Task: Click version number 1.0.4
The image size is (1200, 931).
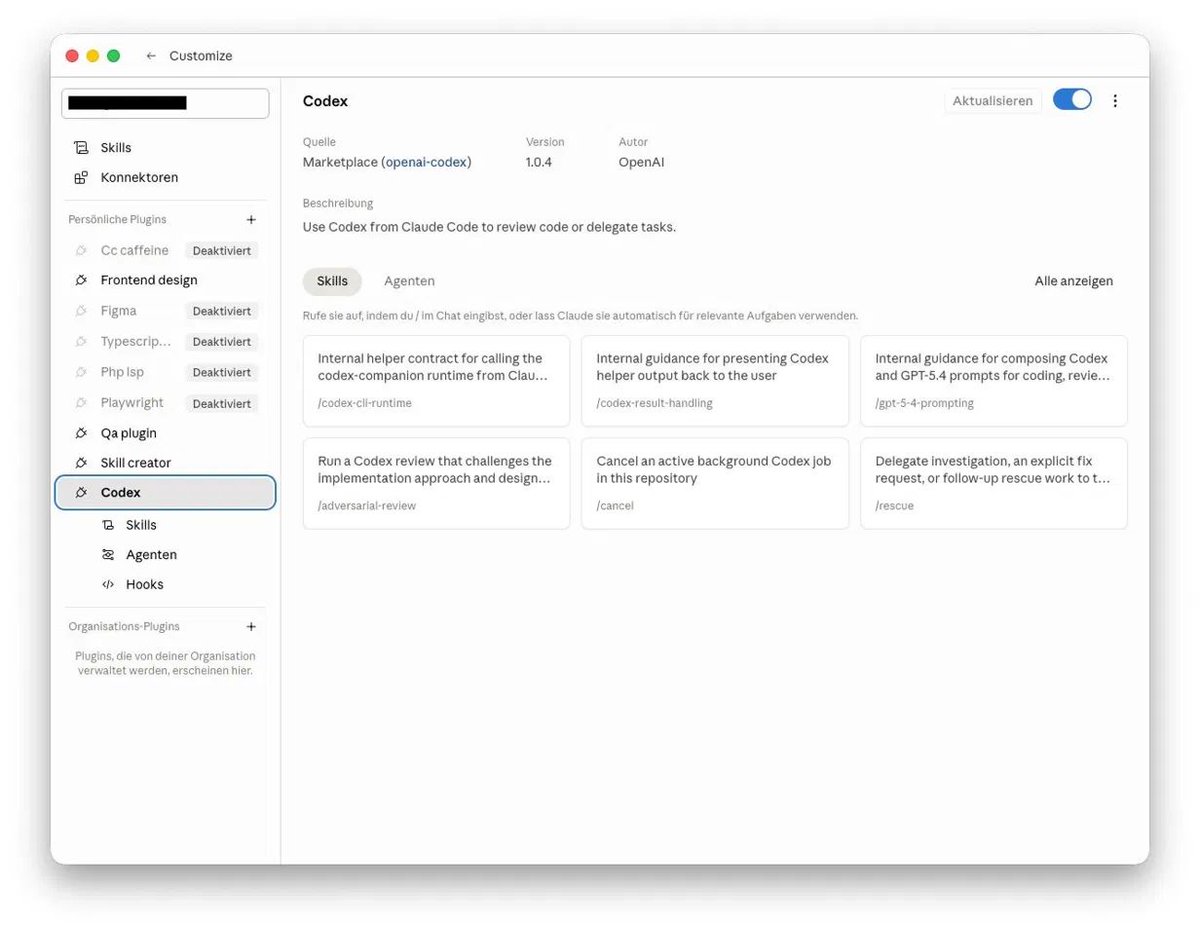Action: 539,162
